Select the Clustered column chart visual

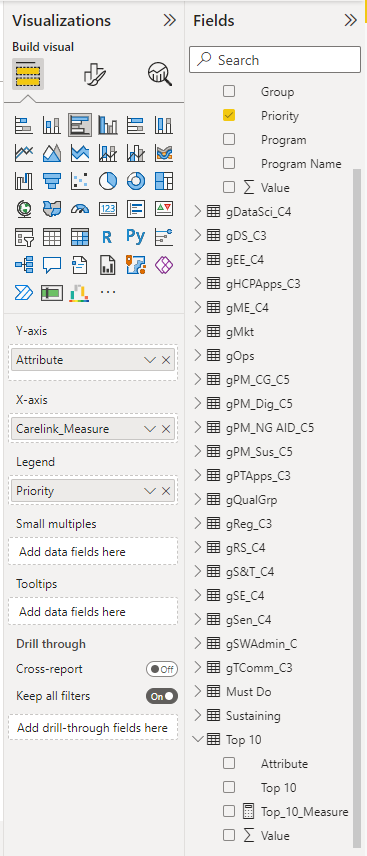(108, 125)
